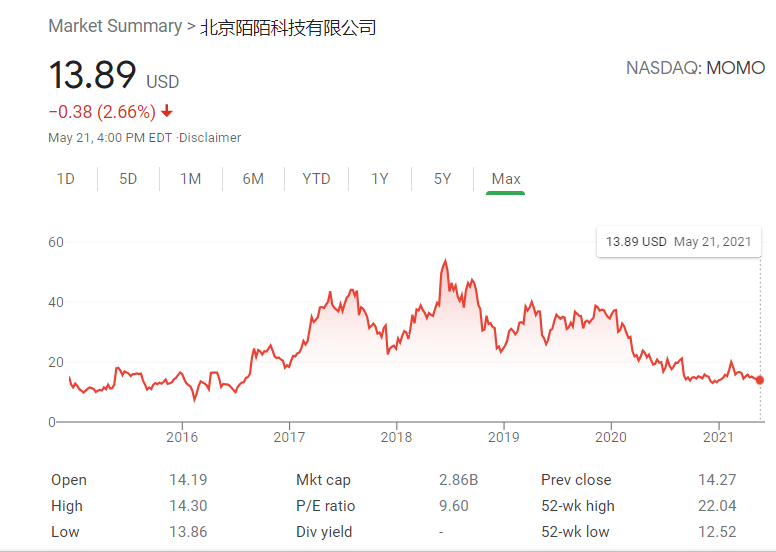Click the 13.89 USD chart tooltip

tap(678, 242)
